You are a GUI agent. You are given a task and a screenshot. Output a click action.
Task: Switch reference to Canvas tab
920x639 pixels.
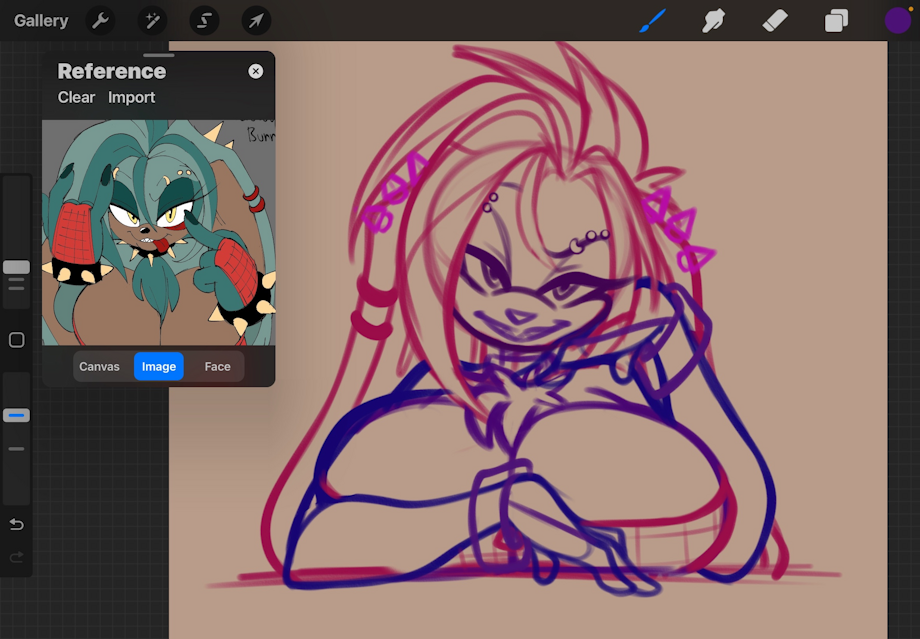click(99, 367)
